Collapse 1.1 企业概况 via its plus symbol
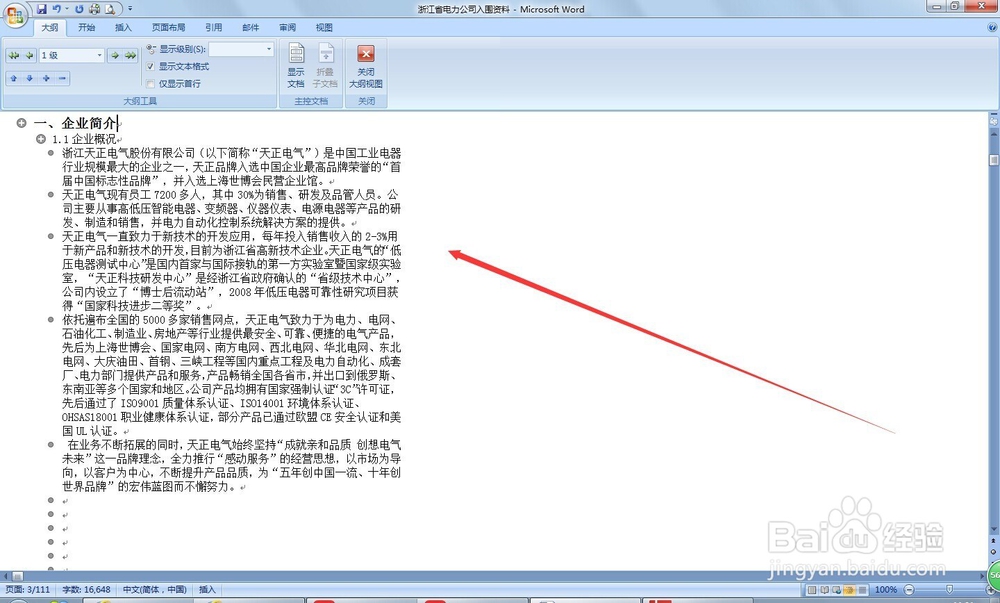 point(41,138)
